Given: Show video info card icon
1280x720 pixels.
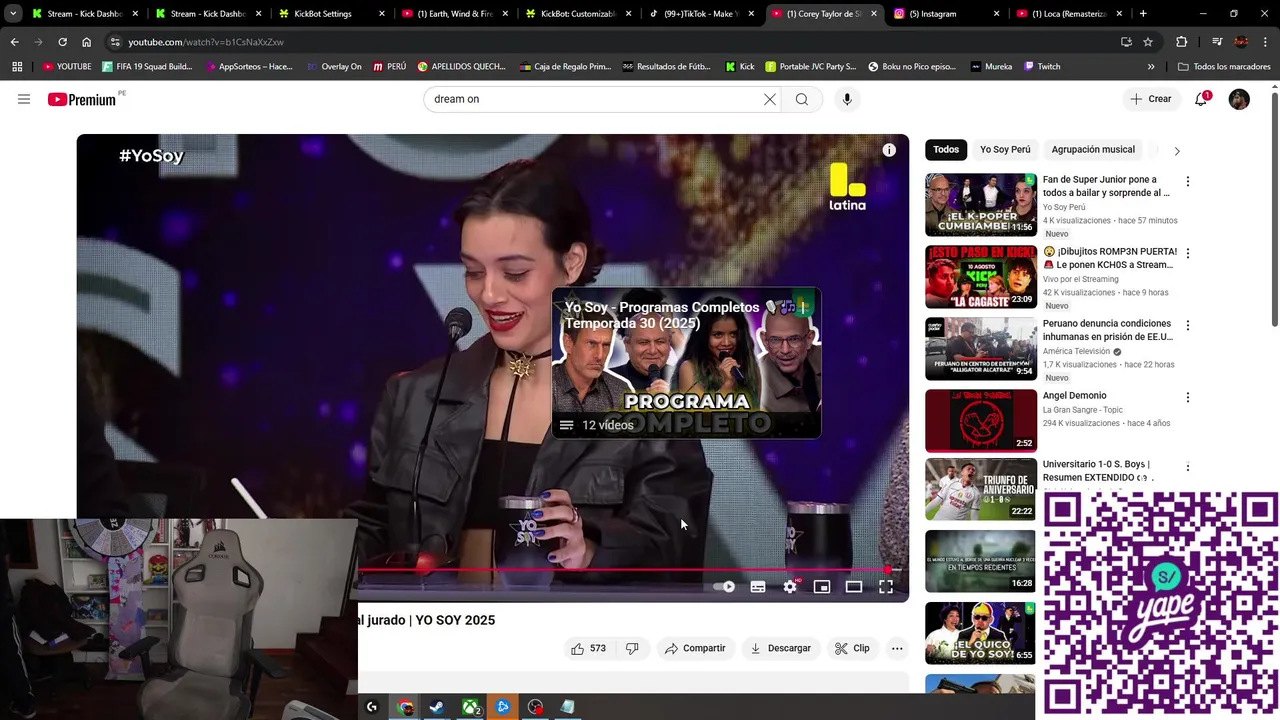Looking at the screenshot, I should click(x=889, y=150).
